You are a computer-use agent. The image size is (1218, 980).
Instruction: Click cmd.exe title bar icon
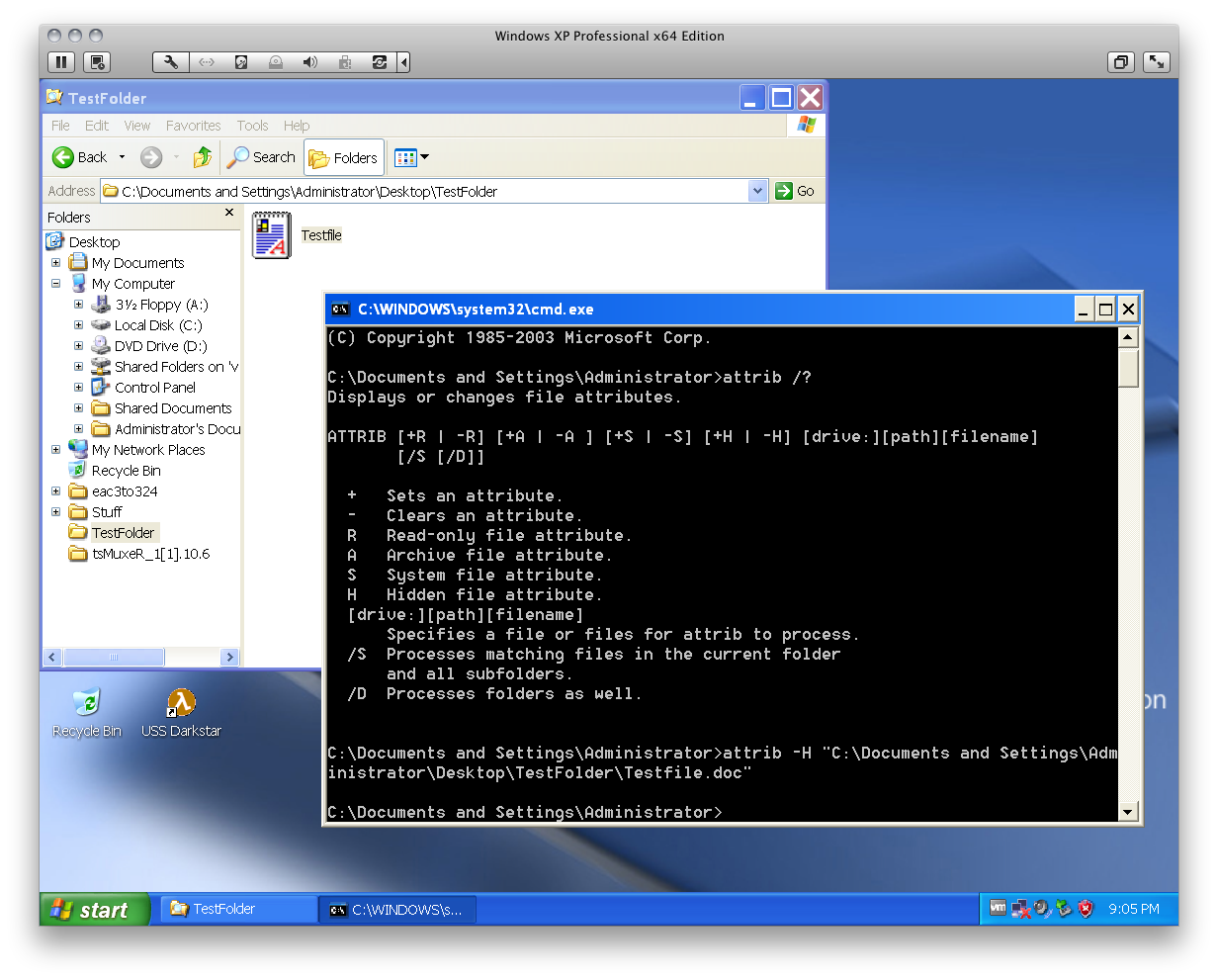[x=340, y=309]
